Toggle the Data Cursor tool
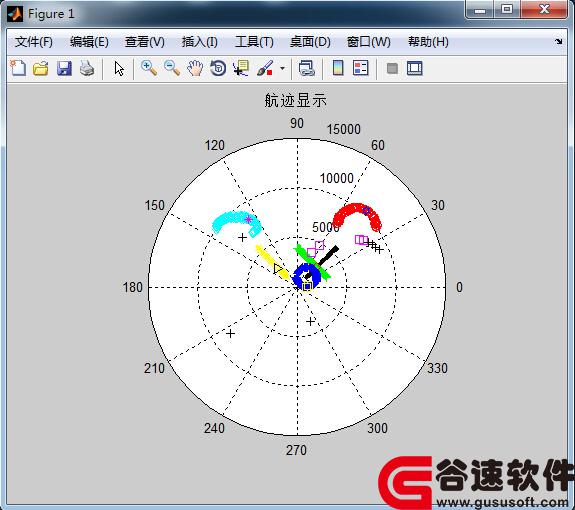The width and height of the screenshot is (575, 510). click(x=241, y=68)
